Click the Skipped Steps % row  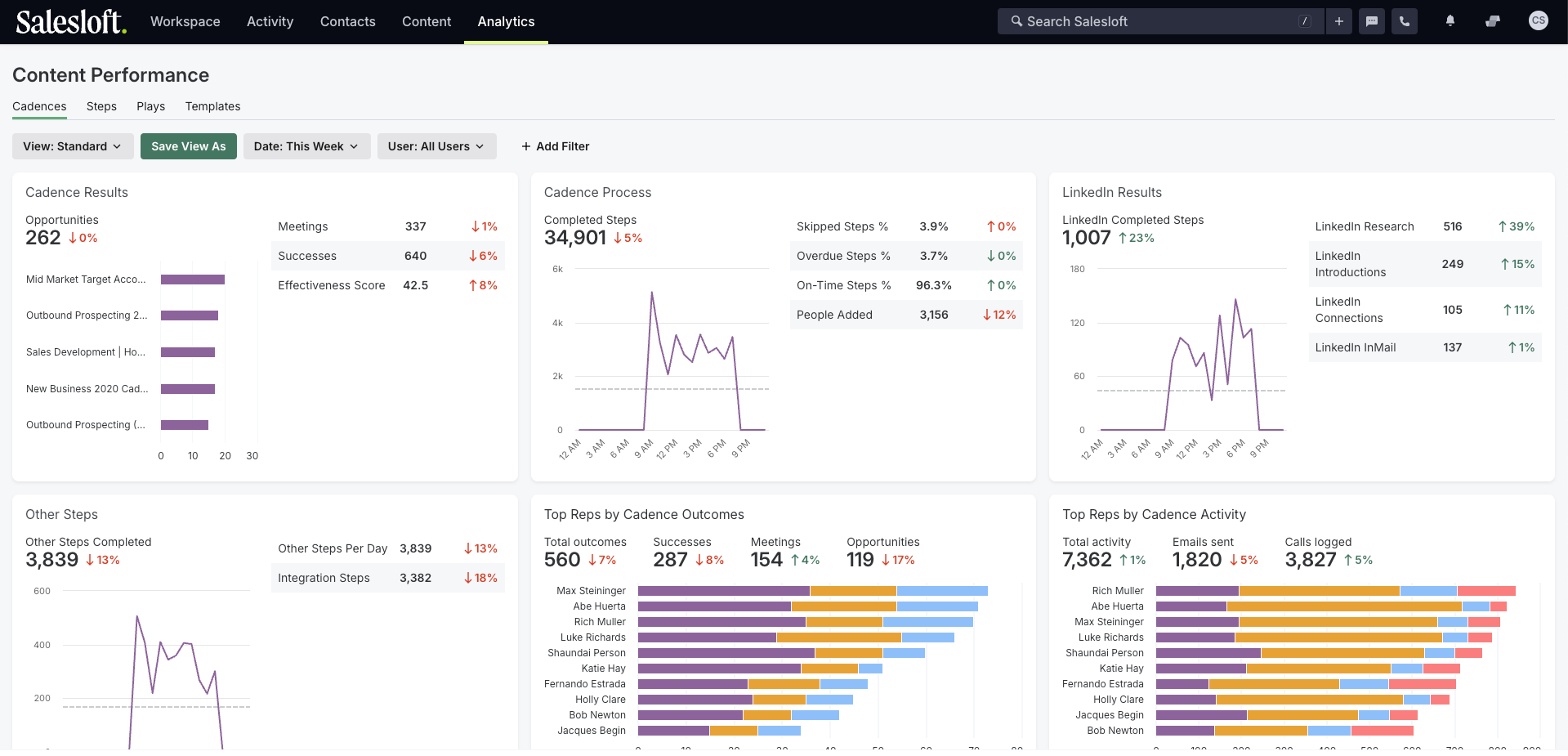(906, 226)
